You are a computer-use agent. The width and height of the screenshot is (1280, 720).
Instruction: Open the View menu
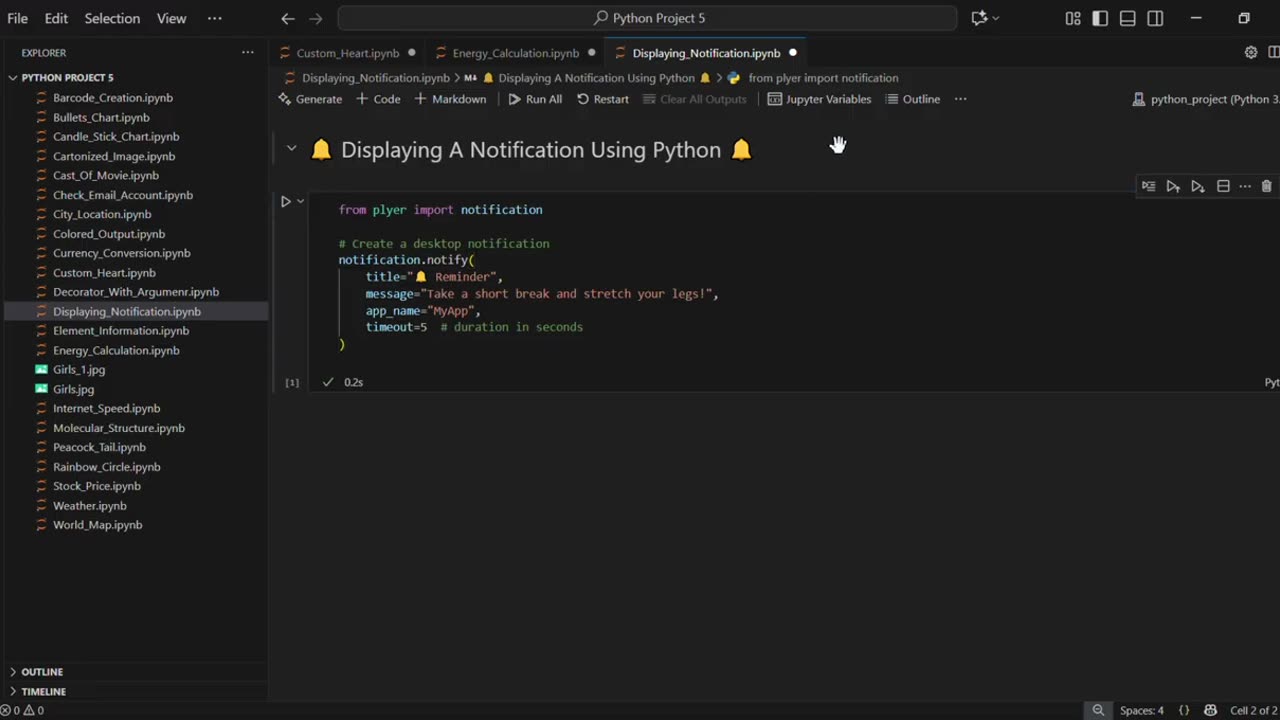tap(171, 18)
